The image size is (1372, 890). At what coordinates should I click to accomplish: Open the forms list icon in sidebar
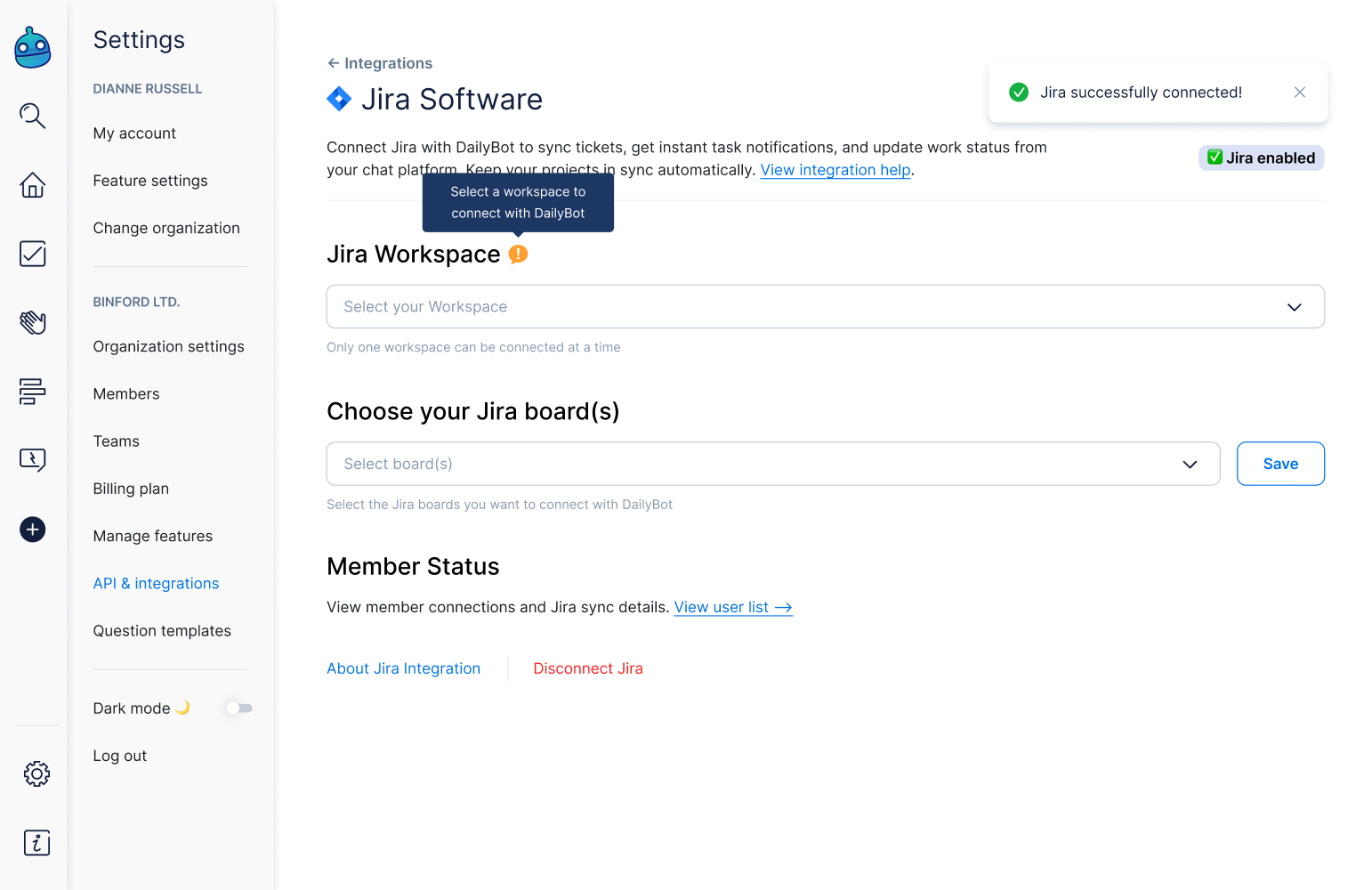pos(33,391)
